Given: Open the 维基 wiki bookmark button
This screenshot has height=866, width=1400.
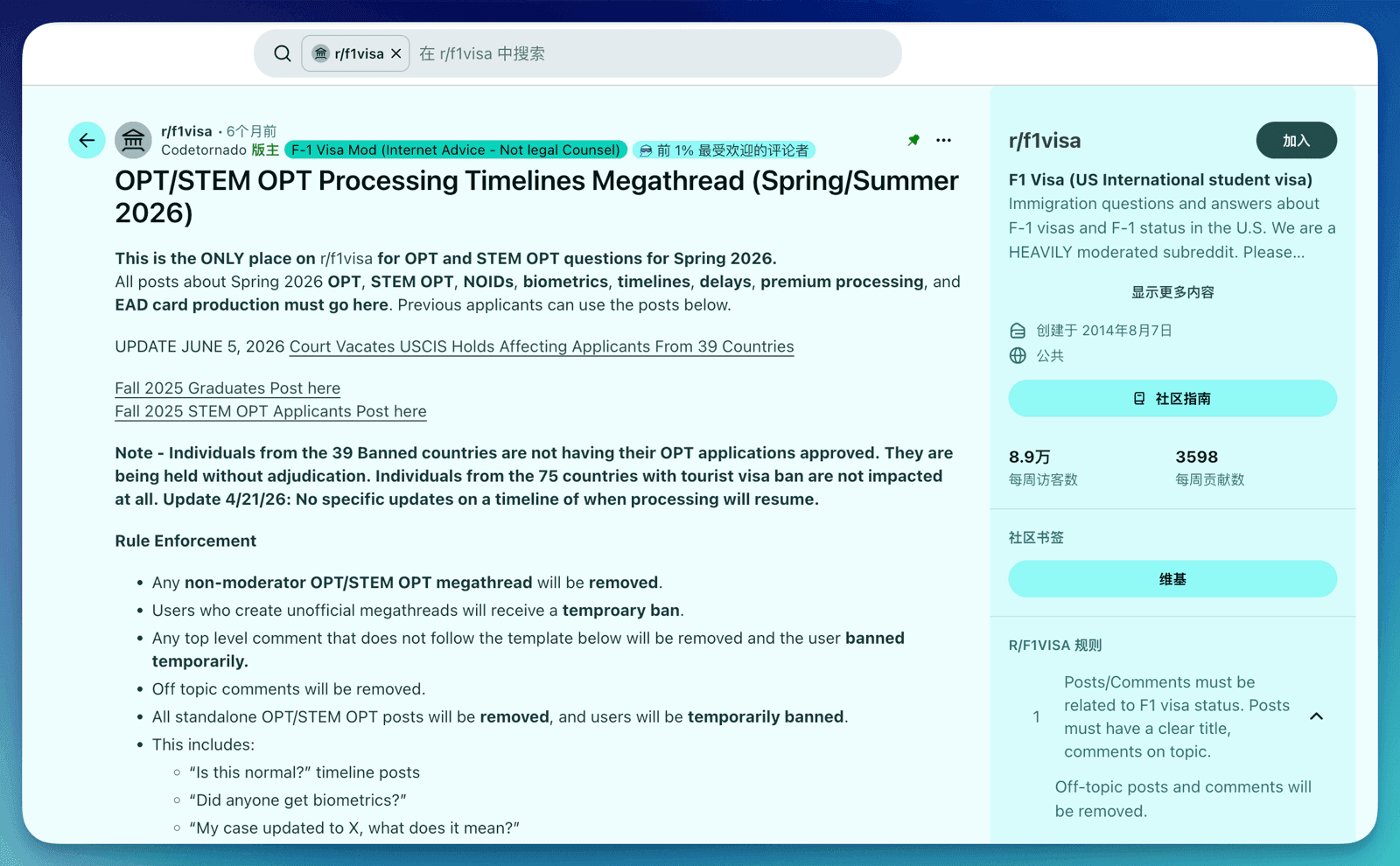Looking at the screenshot, I should 1172,579.
